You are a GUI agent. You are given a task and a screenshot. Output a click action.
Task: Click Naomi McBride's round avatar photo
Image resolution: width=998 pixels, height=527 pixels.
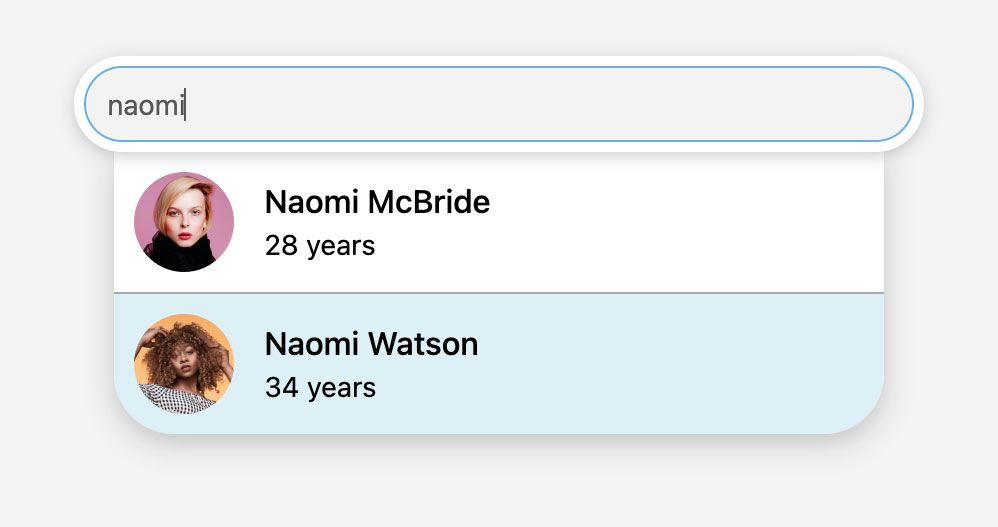[x=184, y=222]
